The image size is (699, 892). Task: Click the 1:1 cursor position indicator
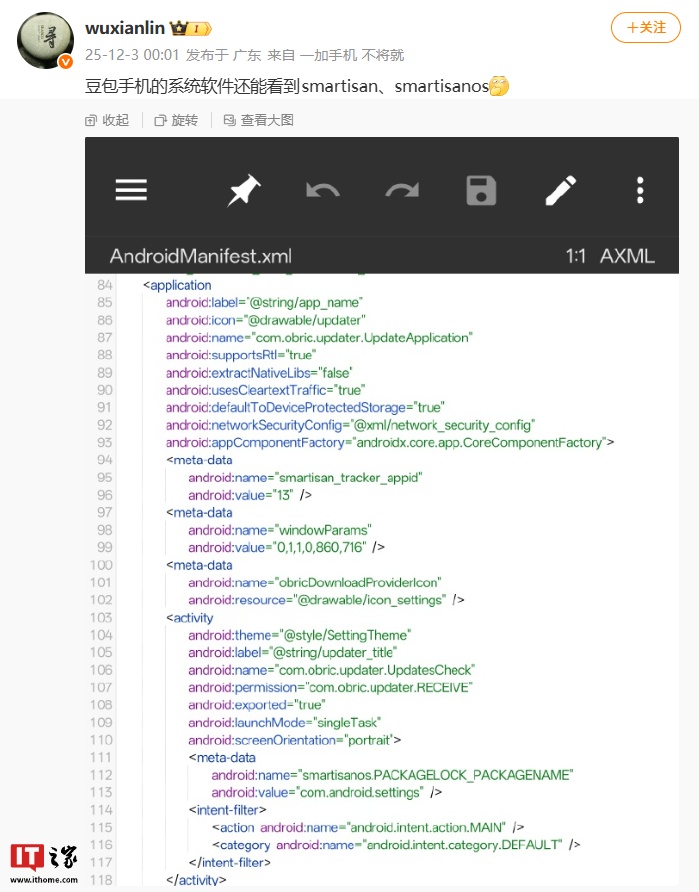pos(575,256)
